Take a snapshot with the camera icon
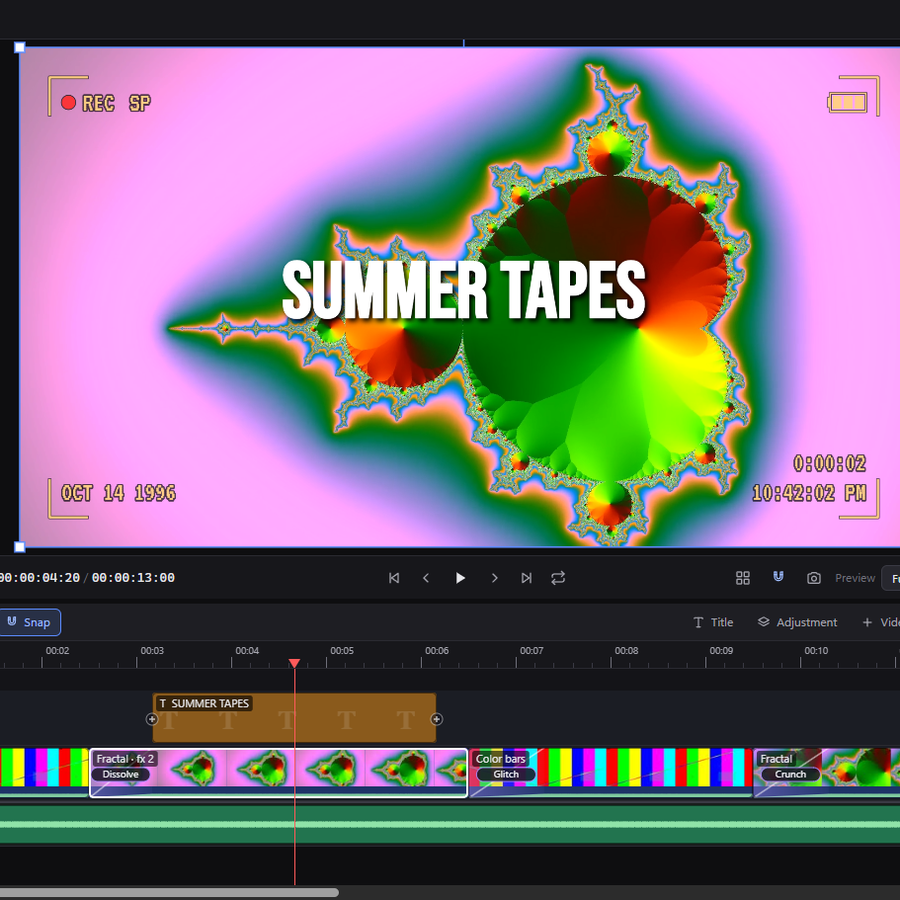The image size is (900, 900). pos(813,578)
